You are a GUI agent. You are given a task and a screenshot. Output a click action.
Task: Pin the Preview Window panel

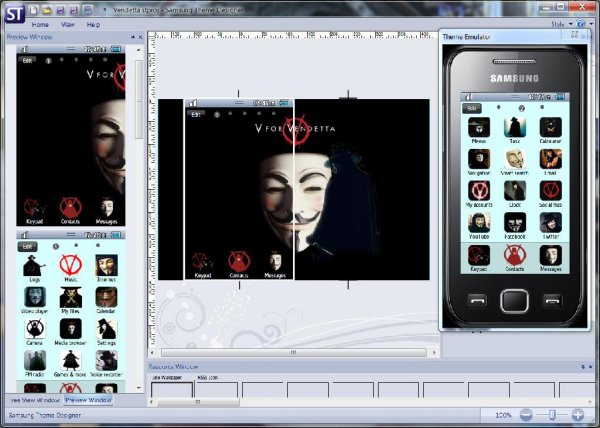coord(133,37)
